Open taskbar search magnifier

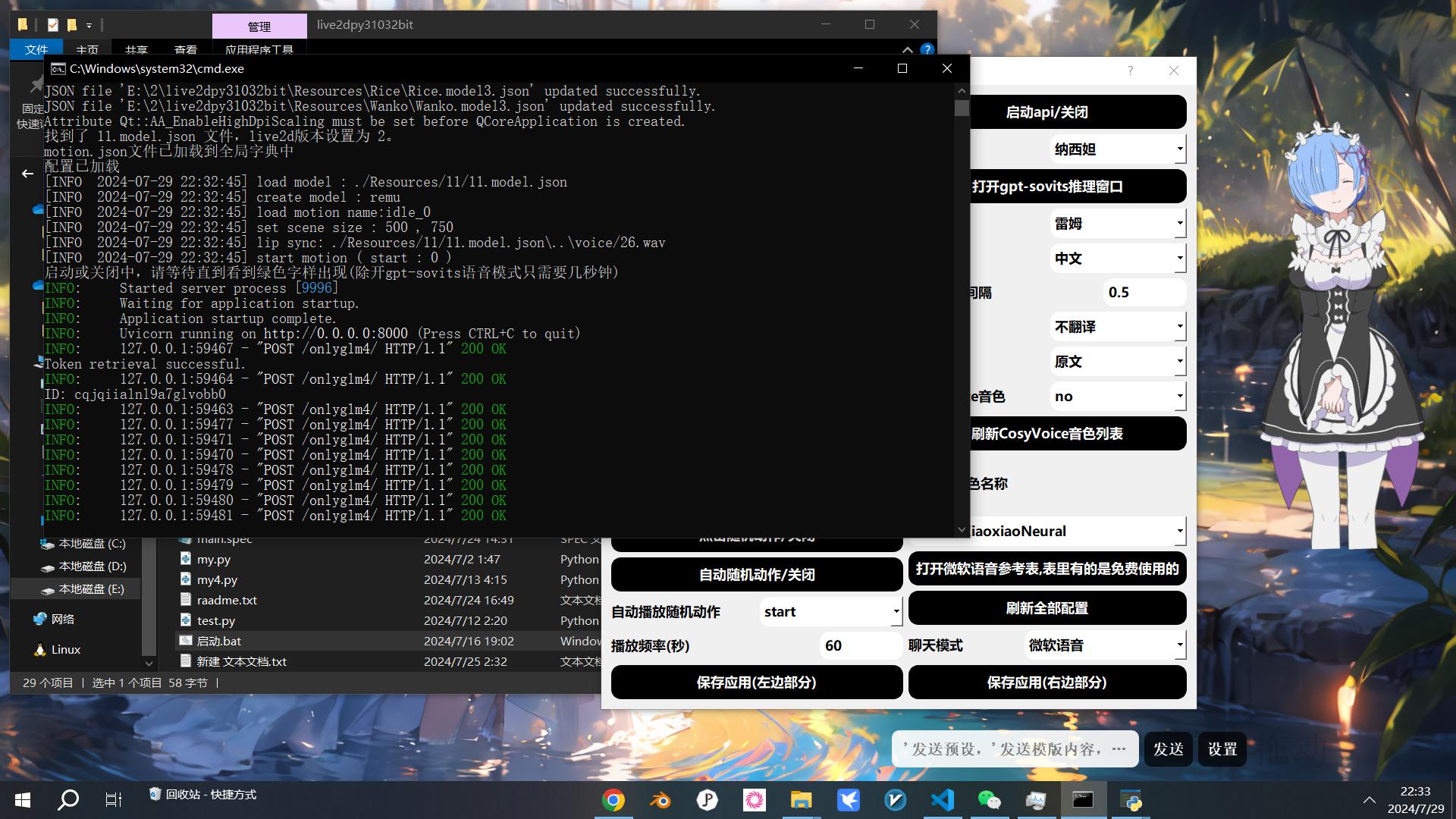point(68,800)
